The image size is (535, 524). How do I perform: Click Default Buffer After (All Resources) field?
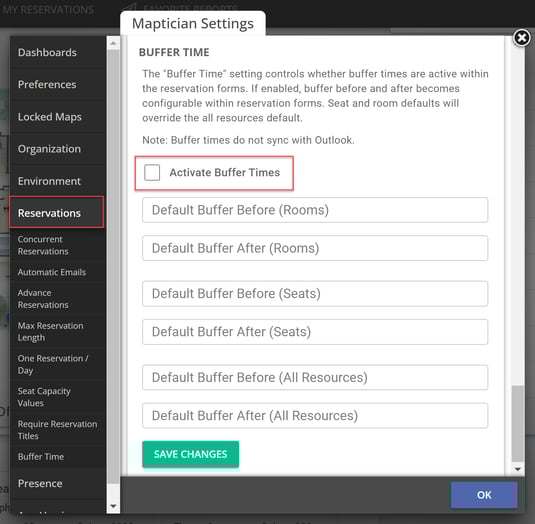pos(315,416)
